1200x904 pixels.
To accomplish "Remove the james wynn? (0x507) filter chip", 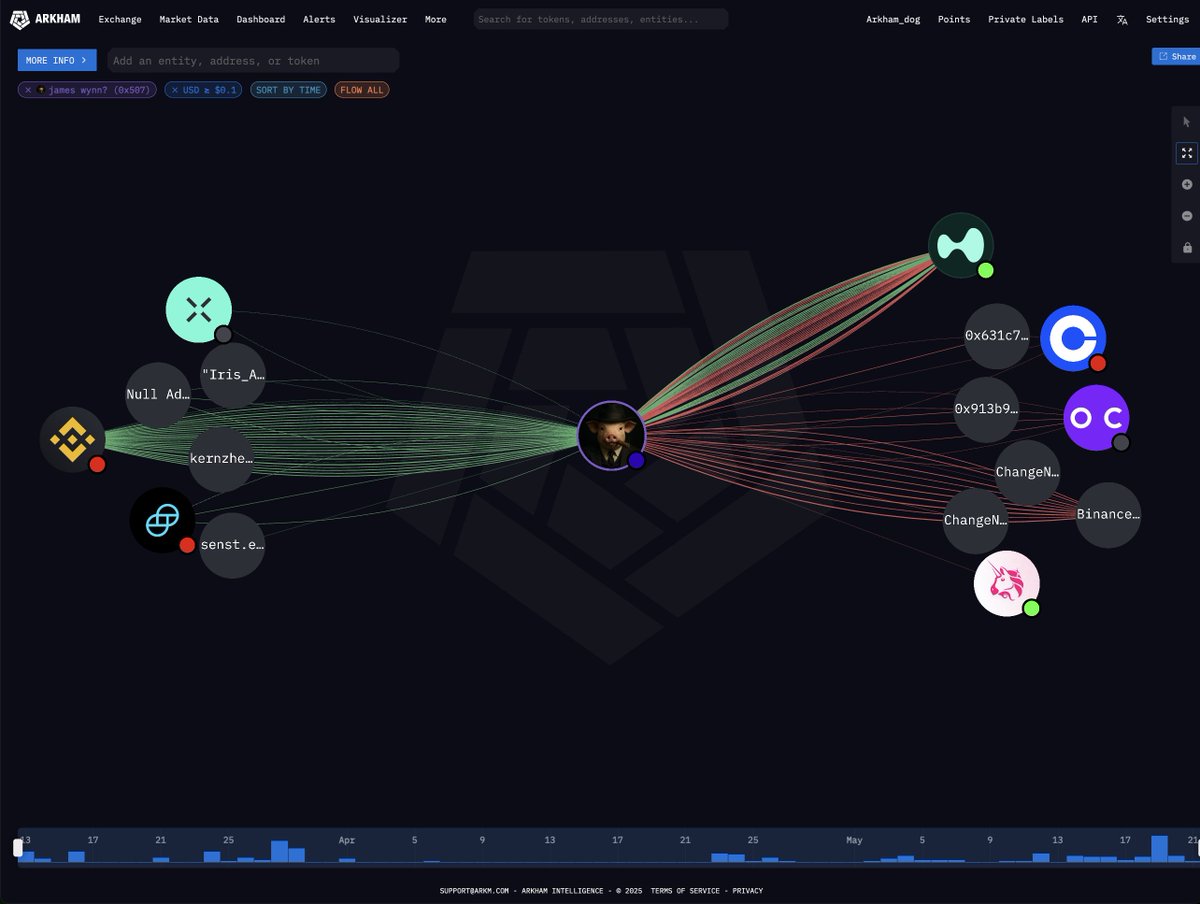I will 28,90.
